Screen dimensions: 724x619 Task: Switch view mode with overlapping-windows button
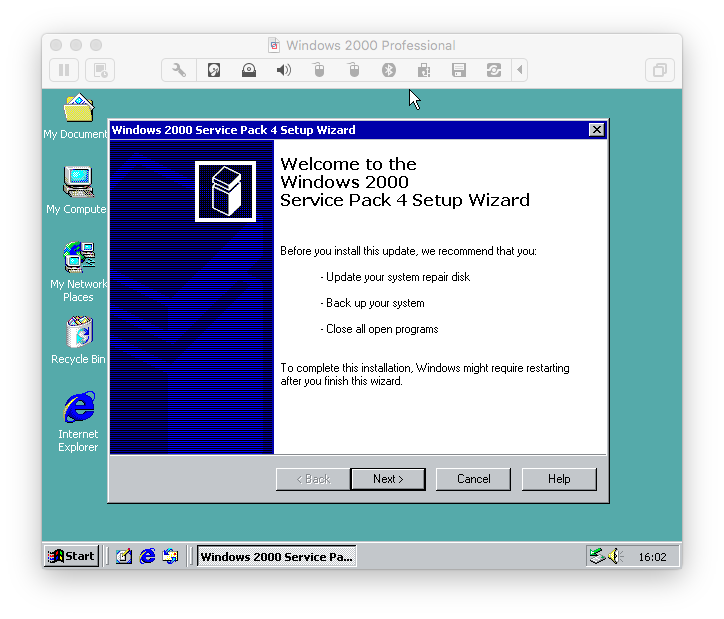click(659, 70)
